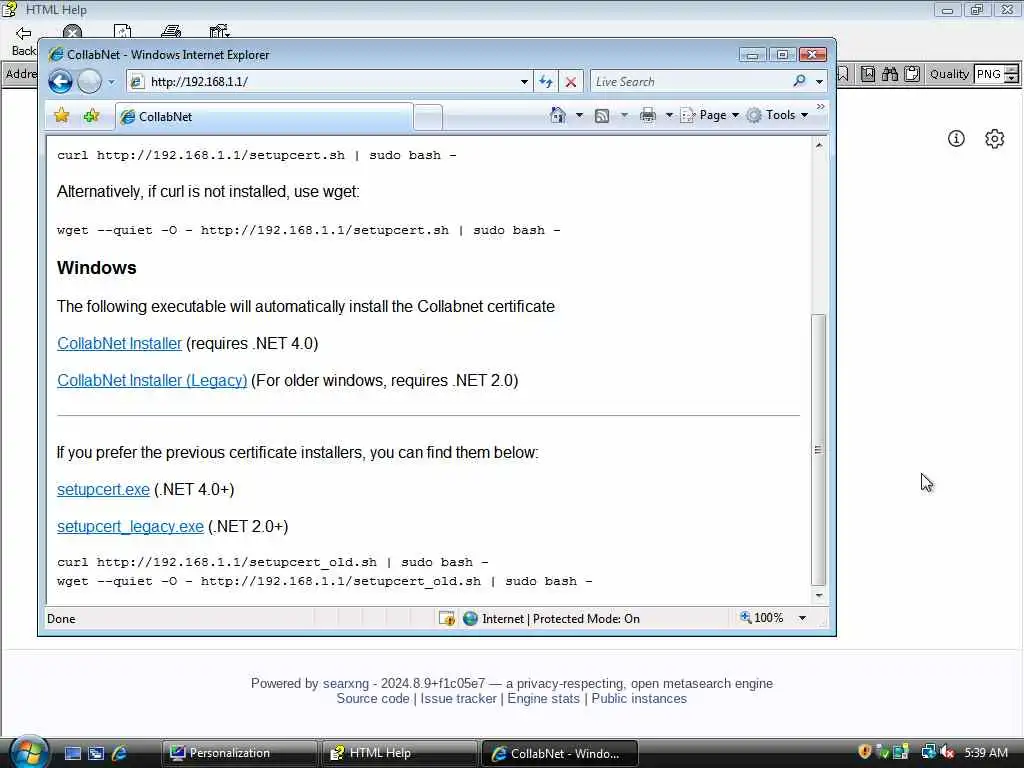The image size is (1024, 768).
Task: Click the Options icon in the HTML Help toolbar
Action: [x=219, y=32]
